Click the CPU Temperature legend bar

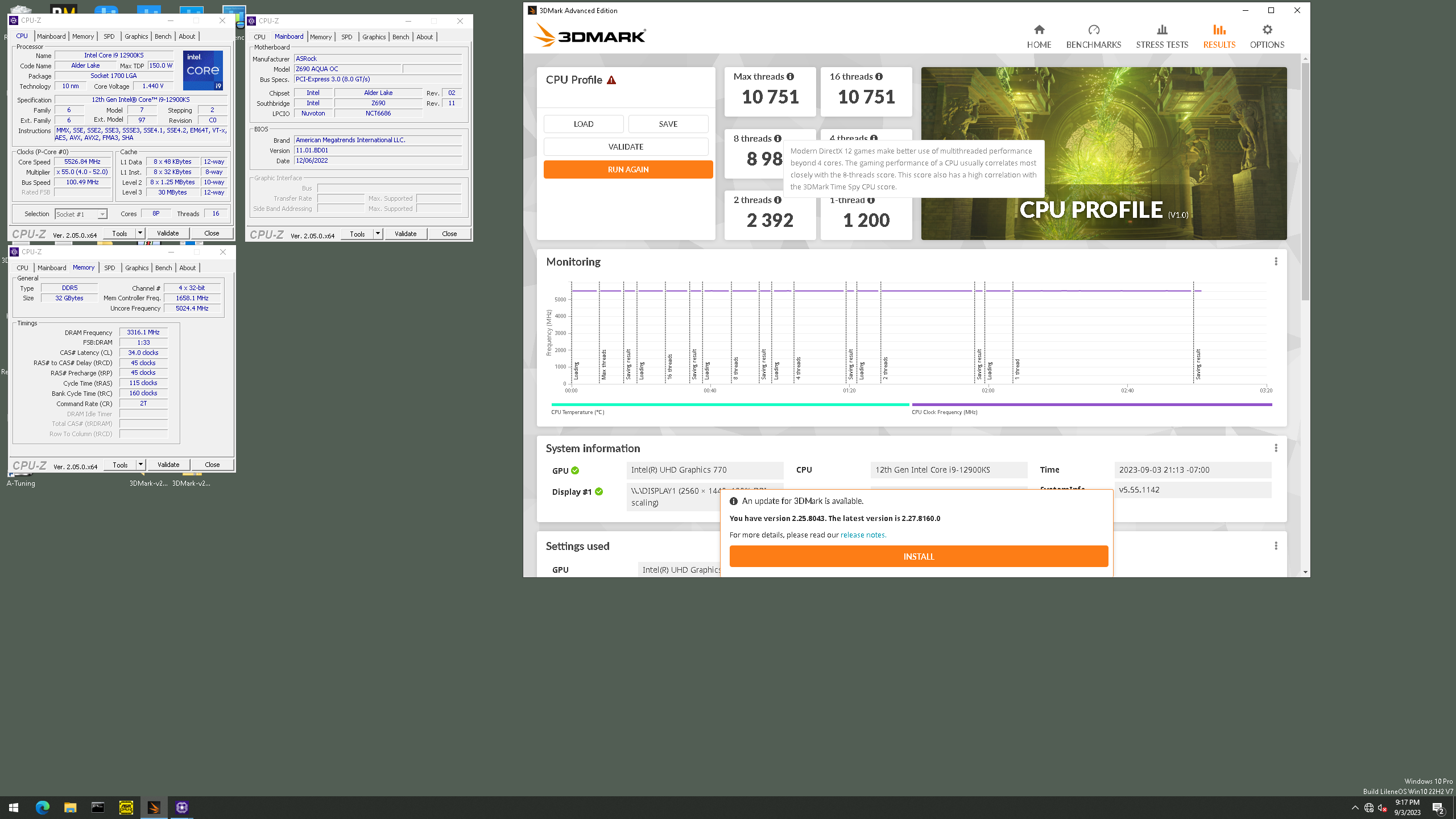tap(730, 404)
